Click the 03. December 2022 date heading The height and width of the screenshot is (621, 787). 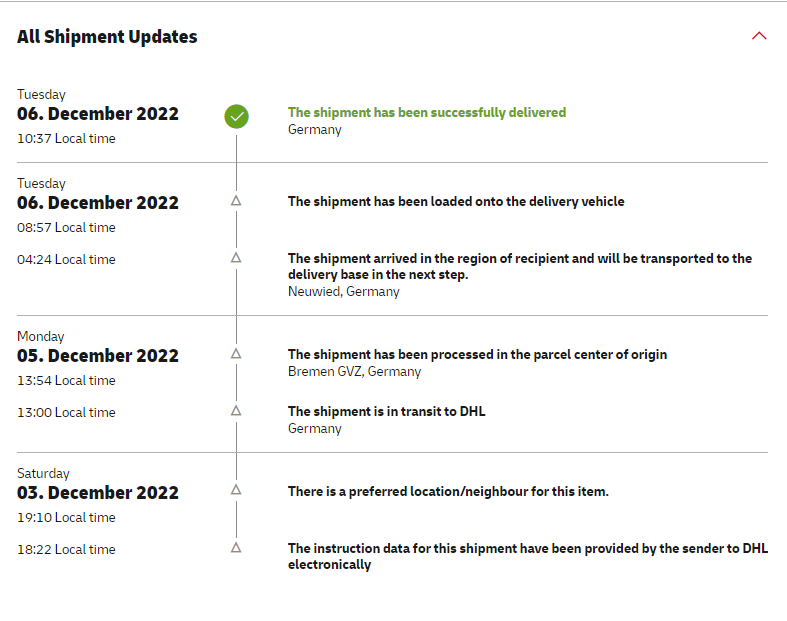(x=98, y=493)
